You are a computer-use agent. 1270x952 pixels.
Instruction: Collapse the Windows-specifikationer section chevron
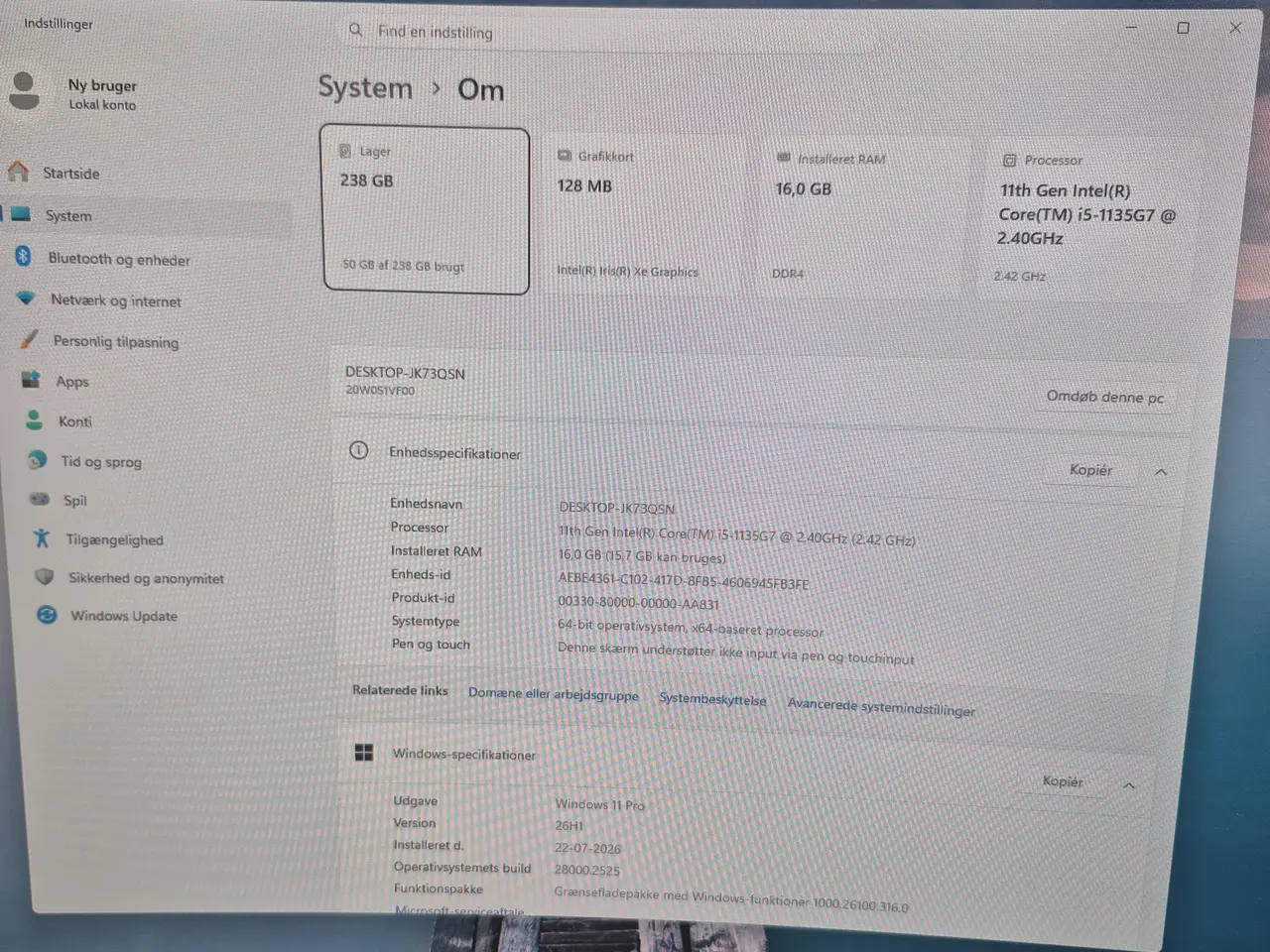pyautogui.click(x=1129, y=785)
